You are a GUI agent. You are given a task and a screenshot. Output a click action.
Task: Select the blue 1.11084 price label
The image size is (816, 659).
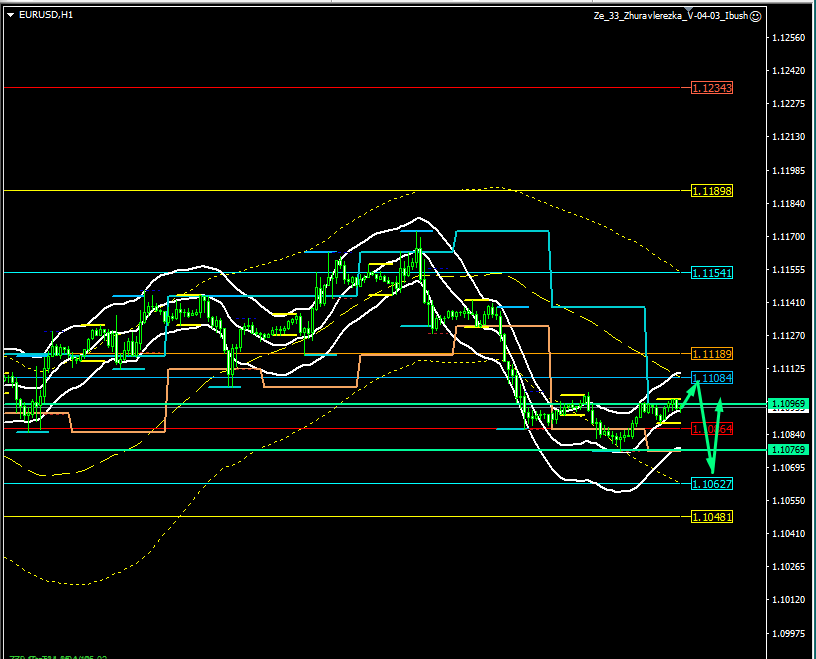coord(712,378)
